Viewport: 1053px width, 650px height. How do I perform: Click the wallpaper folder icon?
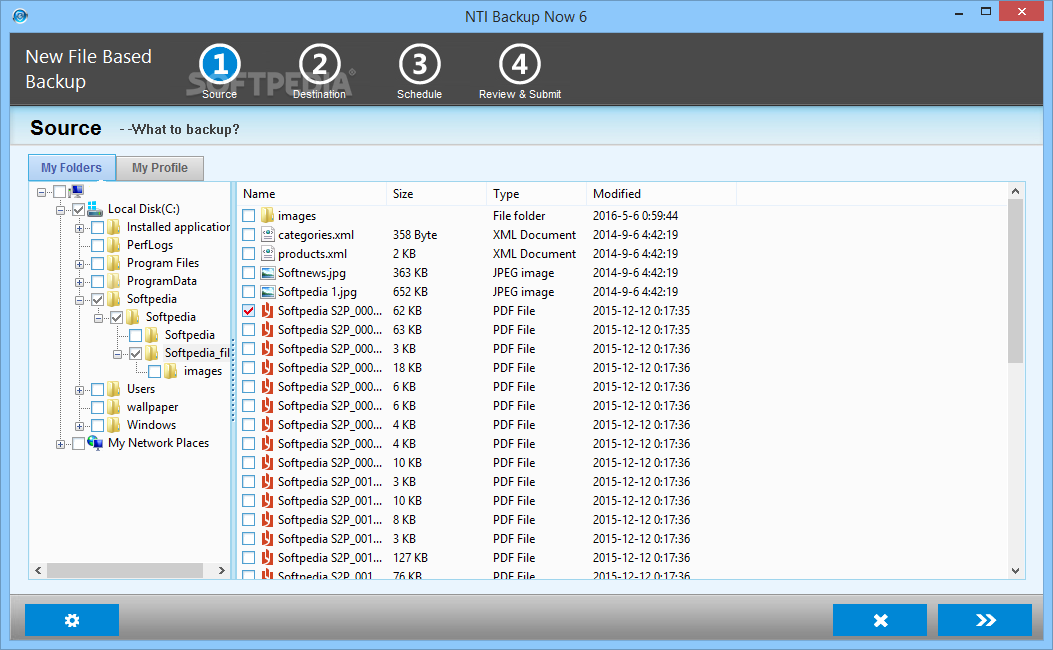coord(114,407)
